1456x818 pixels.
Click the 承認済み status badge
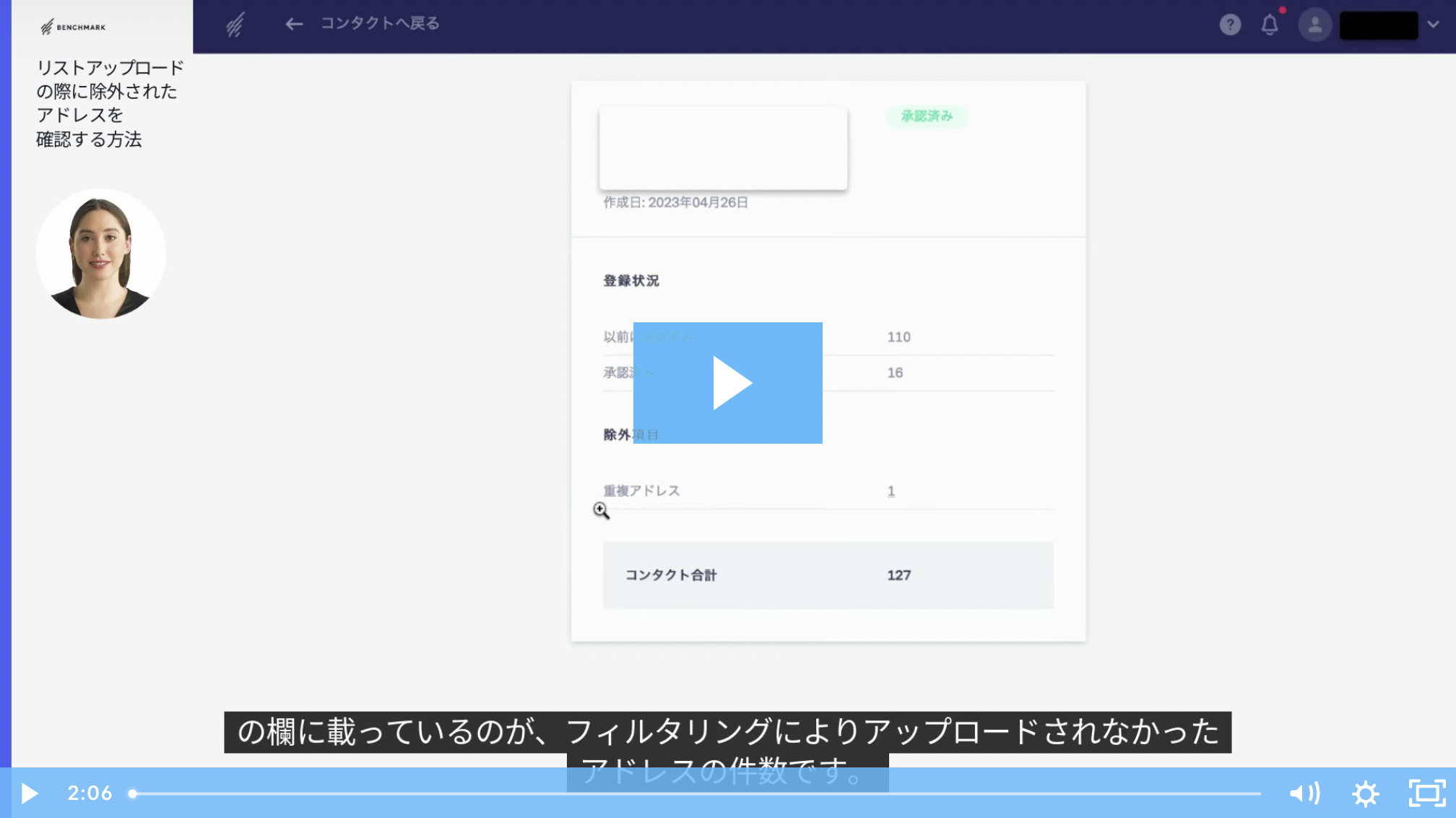click(927, 116)
